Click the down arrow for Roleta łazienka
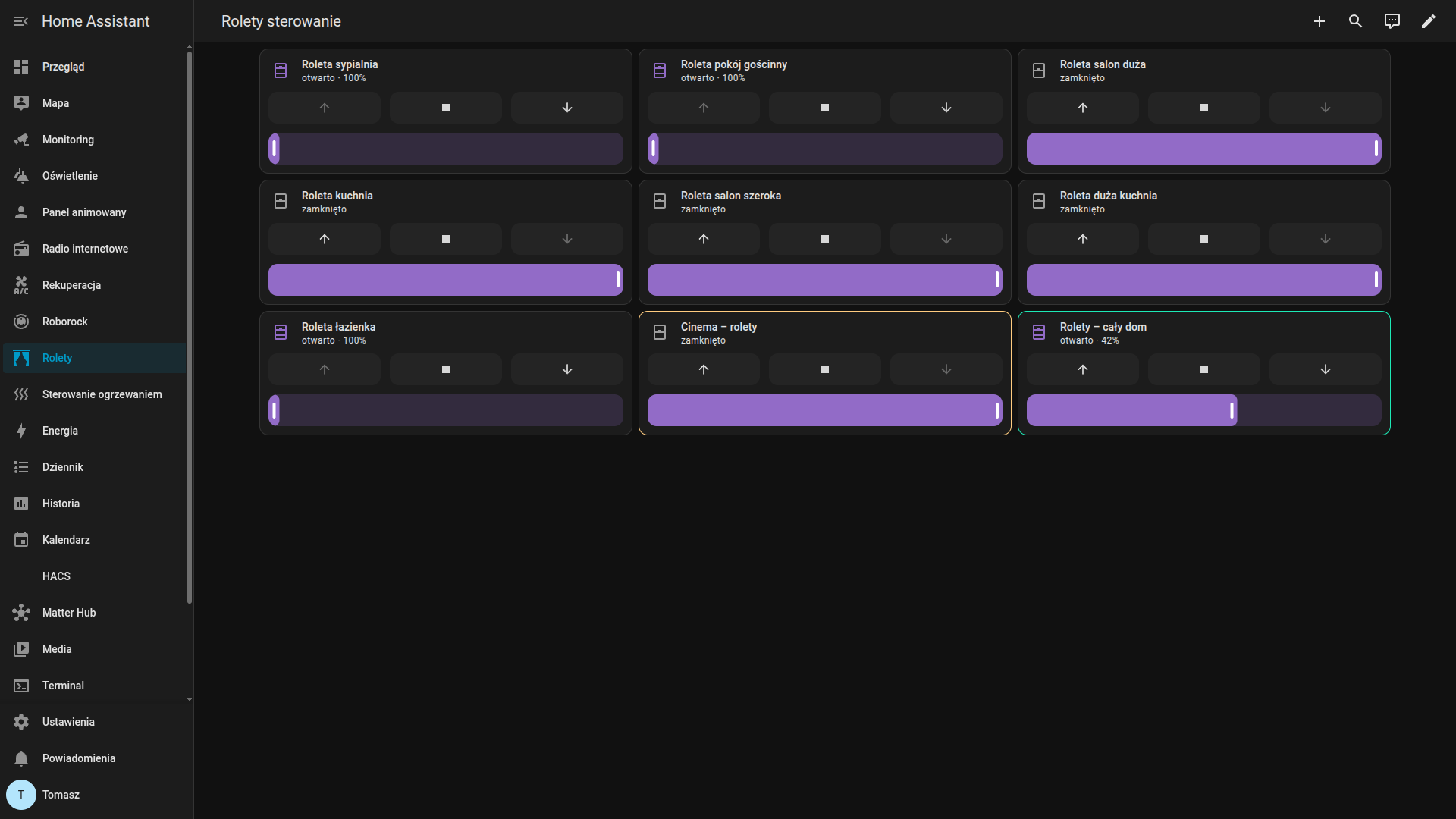 tap(567, 369)
